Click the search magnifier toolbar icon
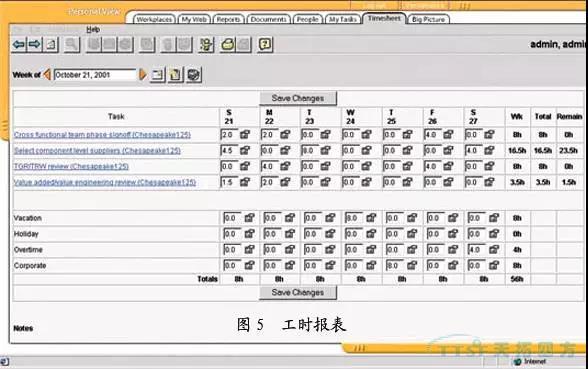 coord(71,45)
